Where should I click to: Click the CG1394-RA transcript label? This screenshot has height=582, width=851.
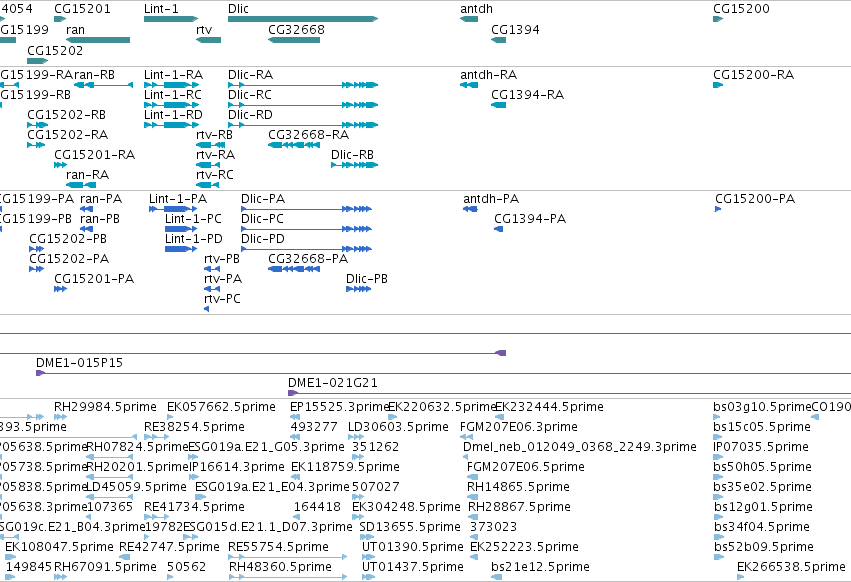pyautogui.click(x=528, y=95)
